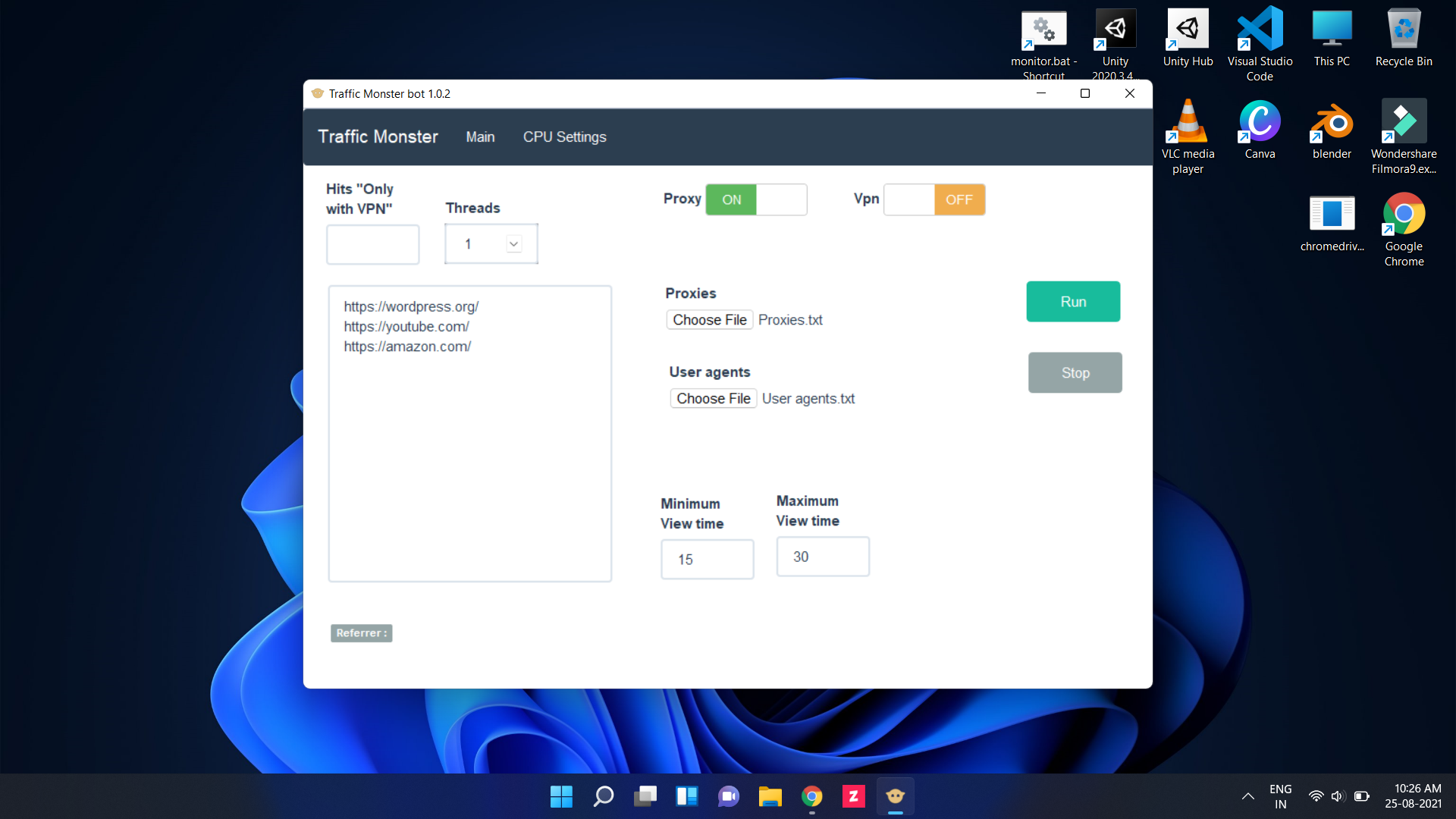Open the Threads dropdown
1456x819 pixels.
point(514,243)
